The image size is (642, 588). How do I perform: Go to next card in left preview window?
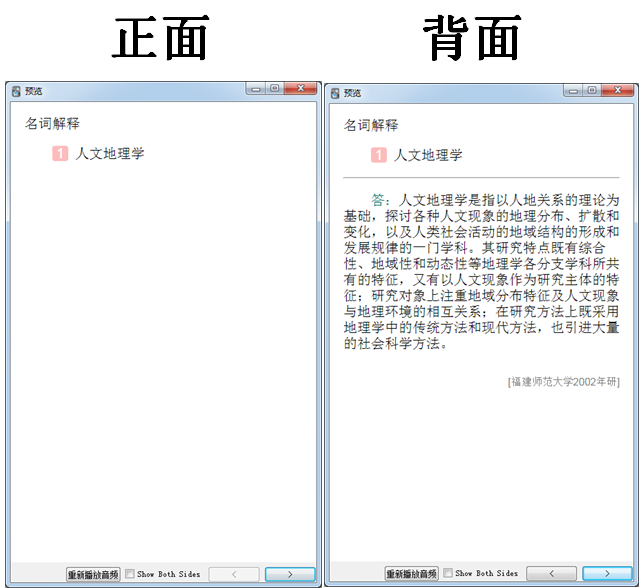pos(290,574)
